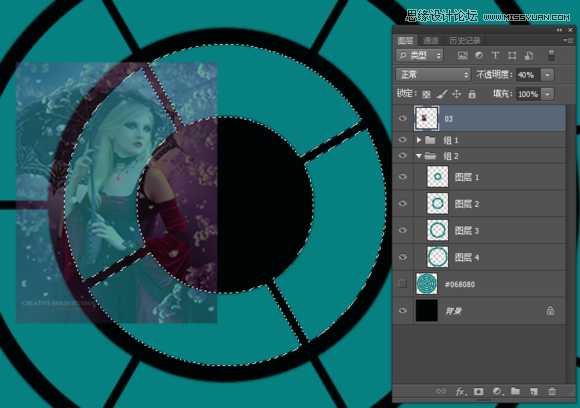Open layers panel flyout menu

pyautogui.click(x=568, y=40)
